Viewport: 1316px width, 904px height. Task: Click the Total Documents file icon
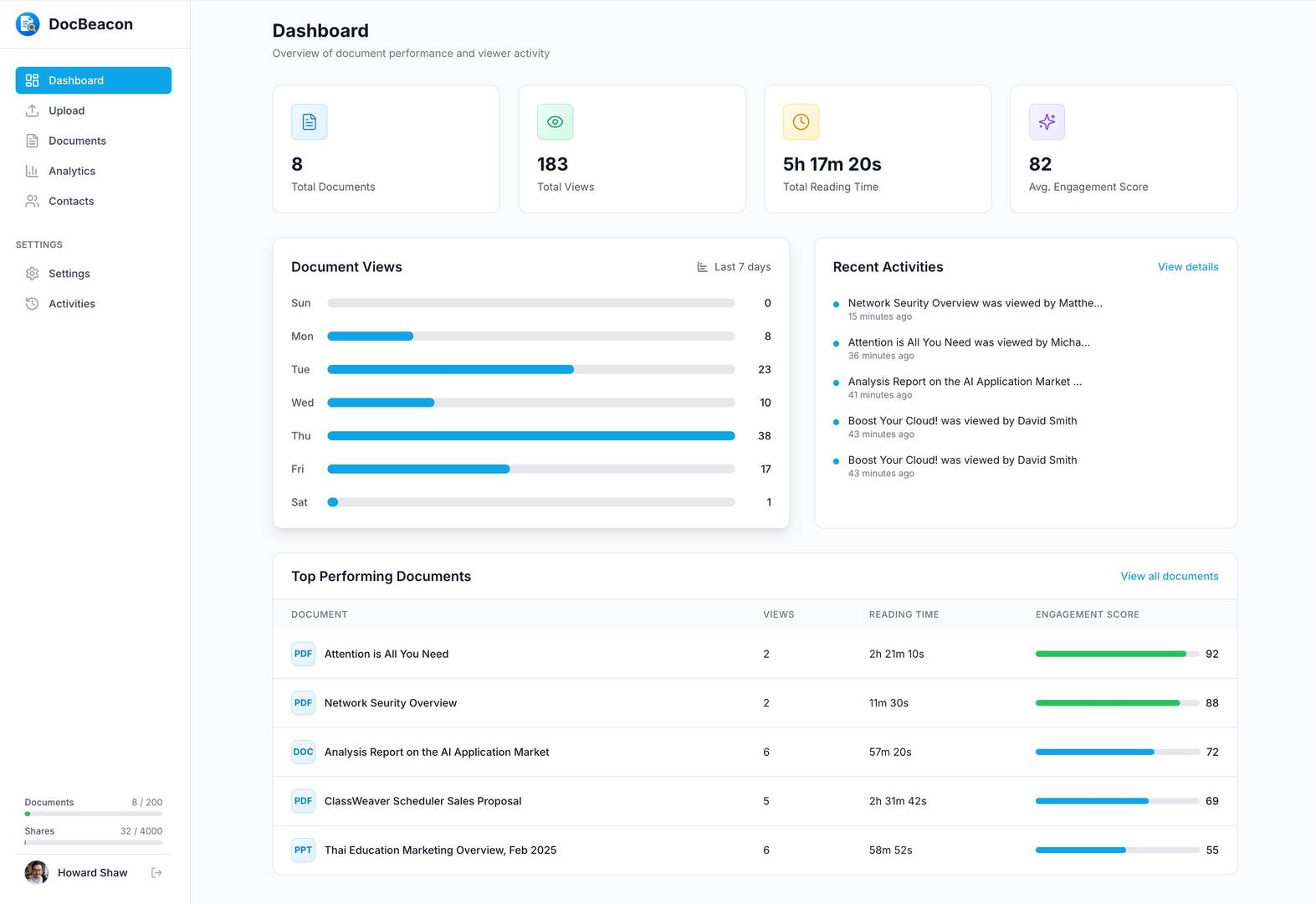tap(309, 122)
